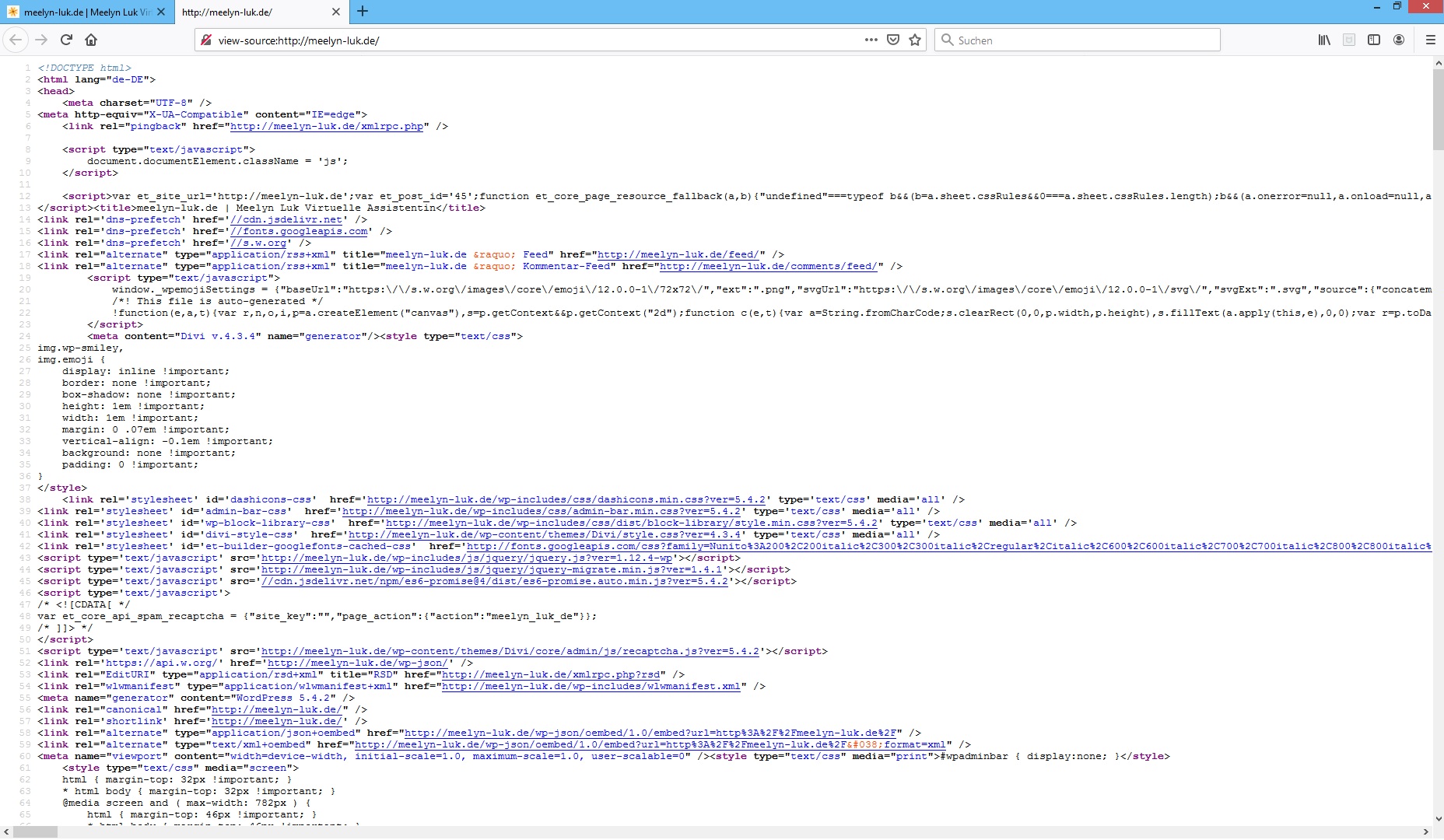The height and width of the screenshot is (840, 1444).
Task: Open the Firefox account menu
Action: coord(1399,40)
